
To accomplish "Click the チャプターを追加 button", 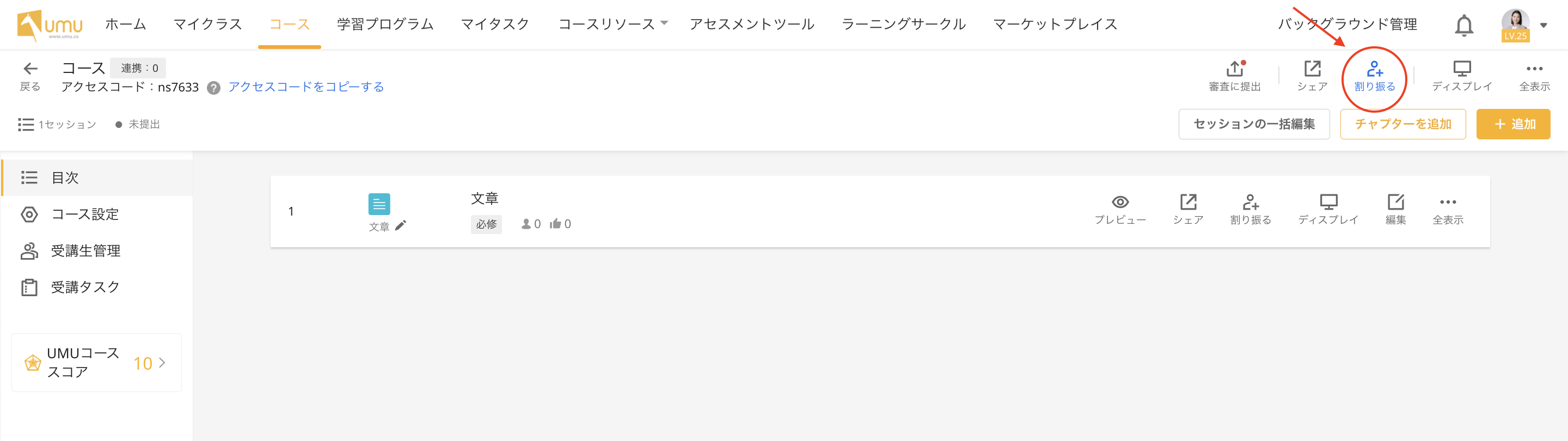I will [x=1402, y=124].
